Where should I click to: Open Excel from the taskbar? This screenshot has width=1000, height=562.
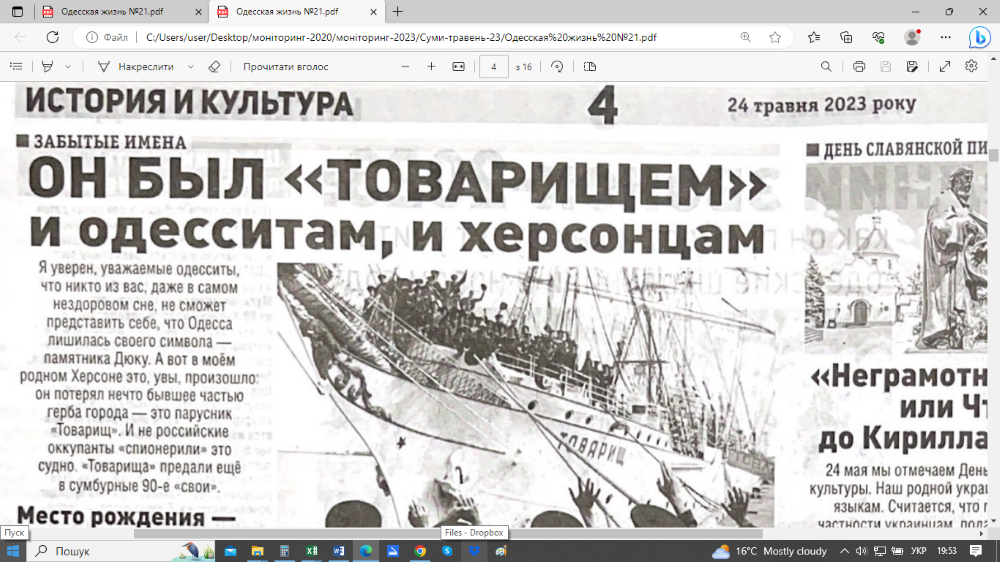[x=312, y=551]
